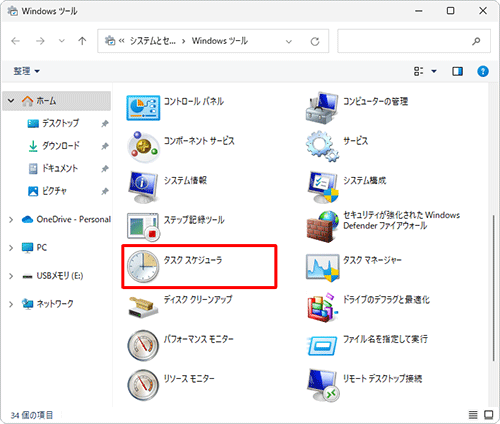Viewport: 500px width, 424px height.
Task: Select ダウンロード in navigation pane
Action: pos(61,146)
